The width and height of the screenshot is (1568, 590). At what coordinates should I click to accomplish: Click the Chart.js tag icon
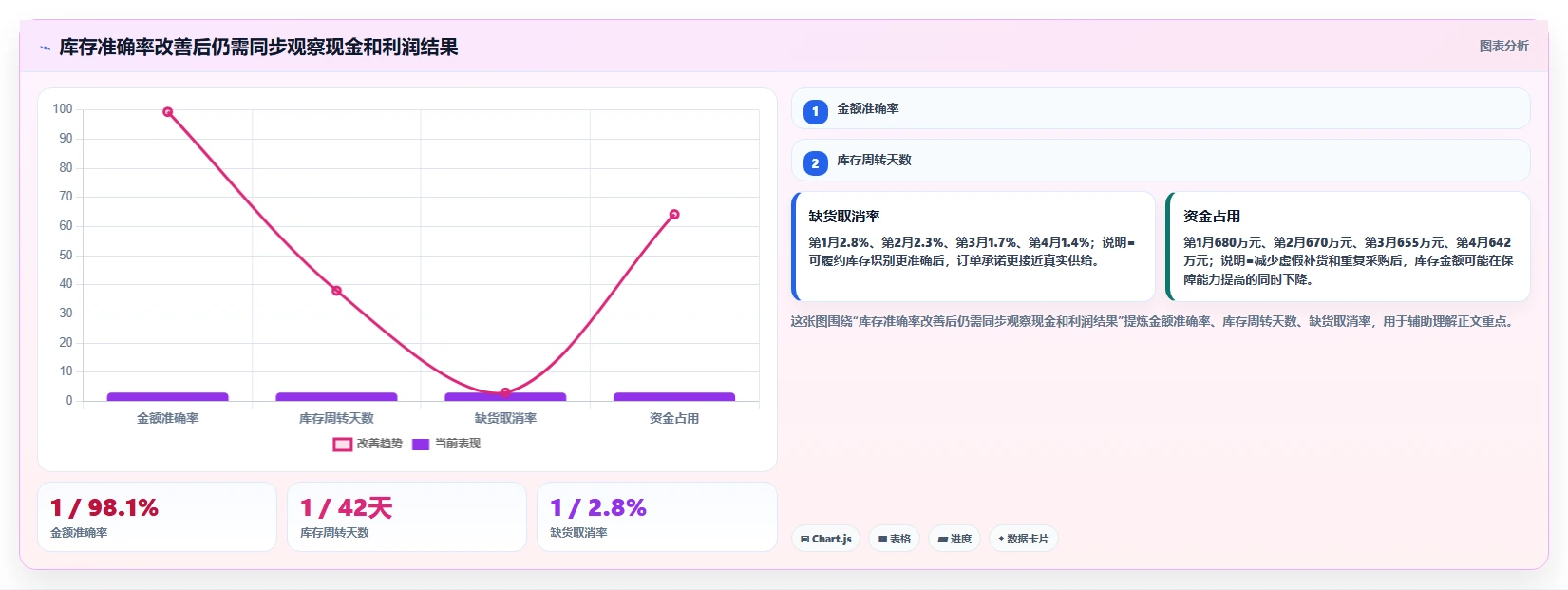[805, 539]
